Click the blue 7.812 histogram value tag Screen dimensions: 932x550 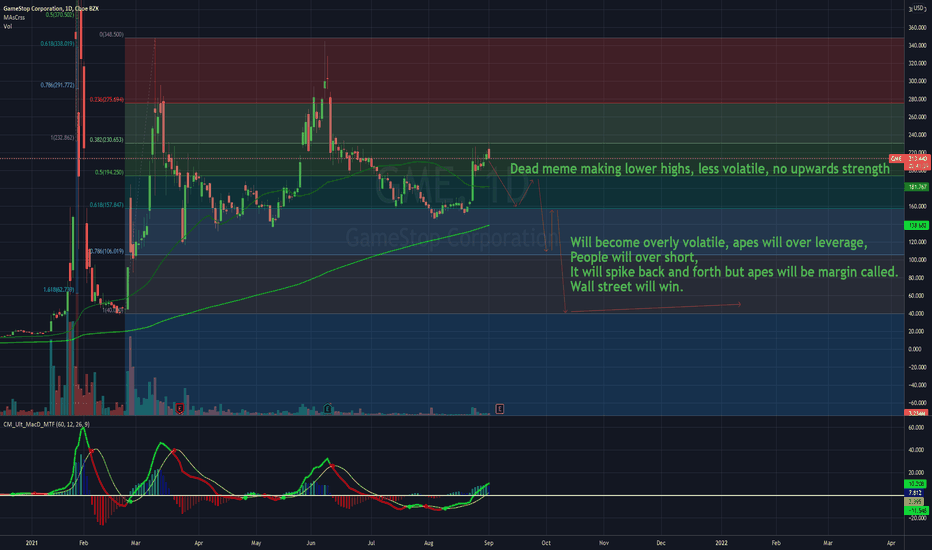[917, 493]
